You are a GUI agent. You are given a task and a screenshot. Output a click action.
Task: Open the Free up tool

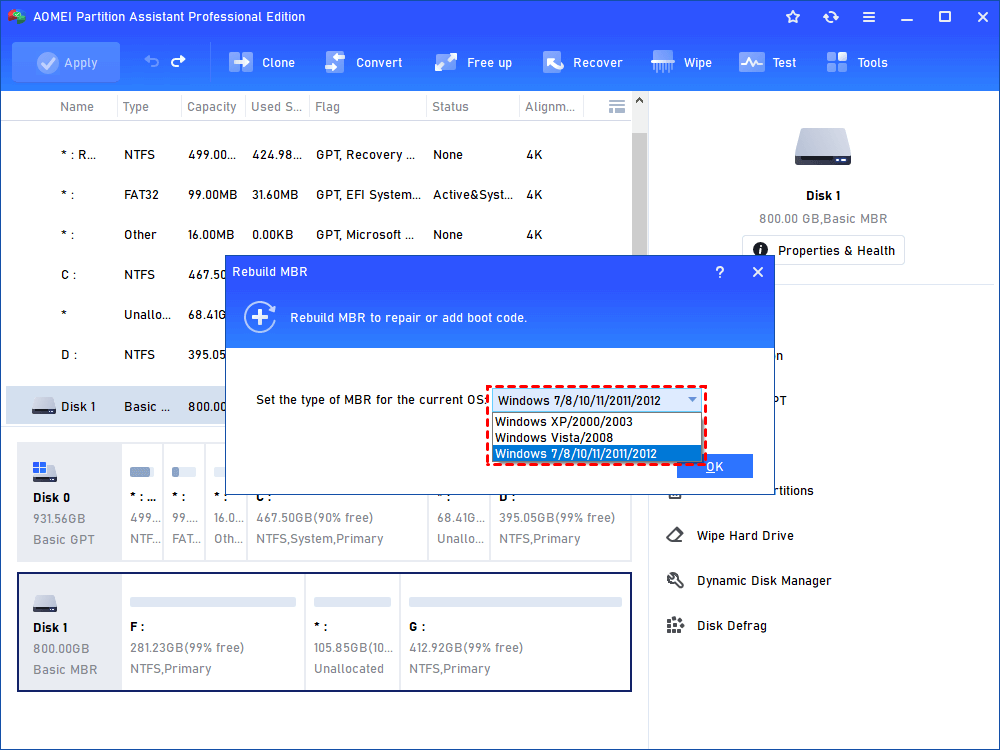tap(473, 62)
